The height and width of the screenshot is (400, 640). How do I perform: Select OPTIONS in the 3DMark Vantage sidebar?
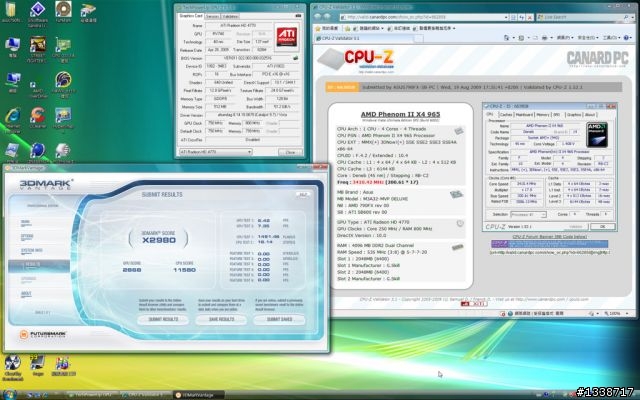(x=27, y=236)
